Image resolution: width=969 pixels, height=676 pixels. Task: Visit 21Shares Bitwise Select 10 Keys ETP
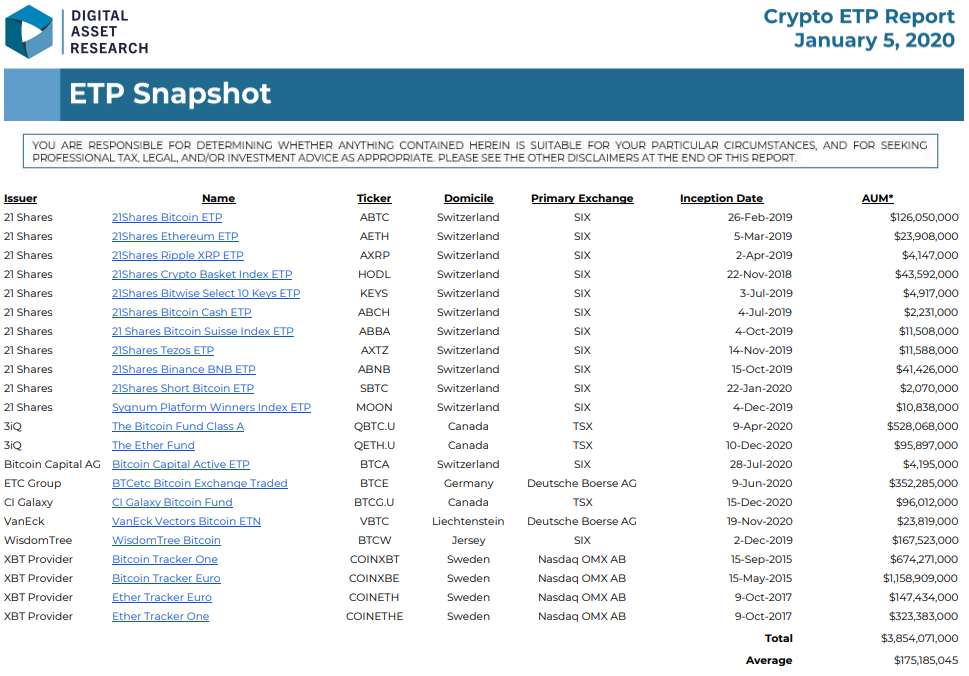206,294
